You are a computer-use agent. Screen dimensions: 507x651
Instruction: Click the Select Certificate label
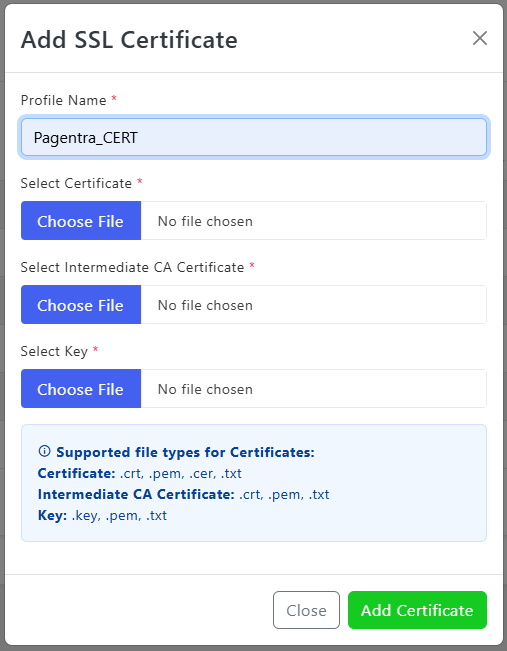[76, 183]
